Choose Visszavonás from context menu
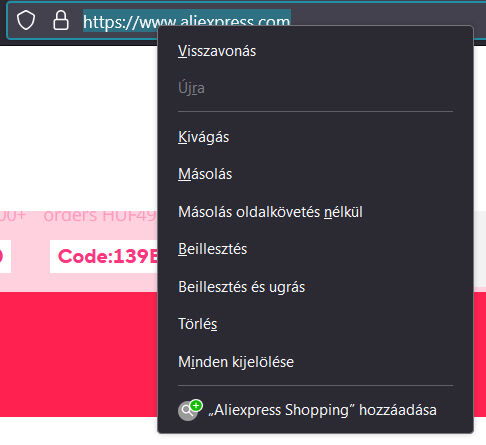 click(315, 51)
